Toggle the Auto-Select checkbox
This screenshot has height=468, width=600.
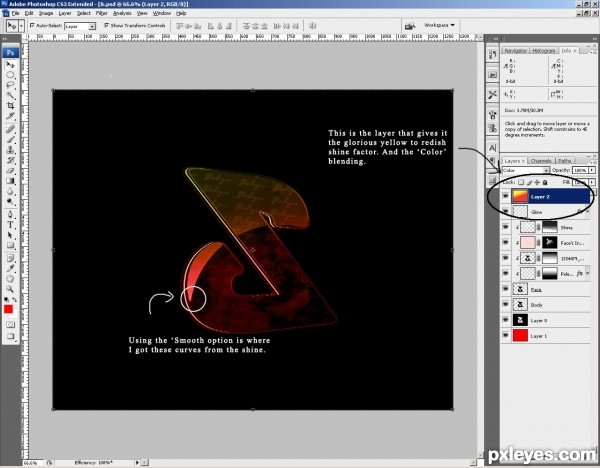click(x=32, y=25)
